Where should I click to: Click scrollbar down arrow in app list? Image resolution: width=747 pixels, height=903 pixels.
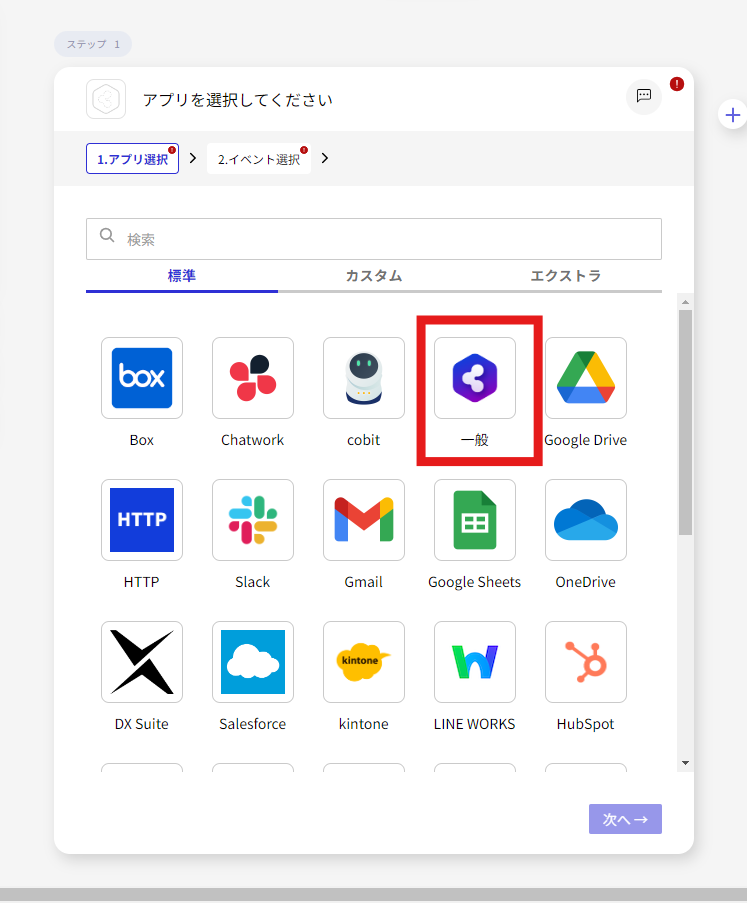click(685, 763)
